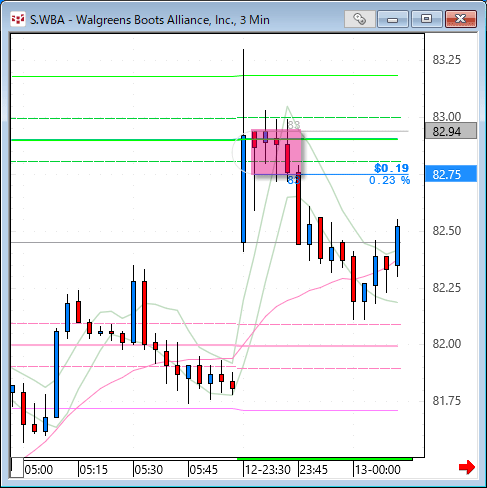Click the 05:15 time axis label

pyautogui.click(x=94, y=470)
